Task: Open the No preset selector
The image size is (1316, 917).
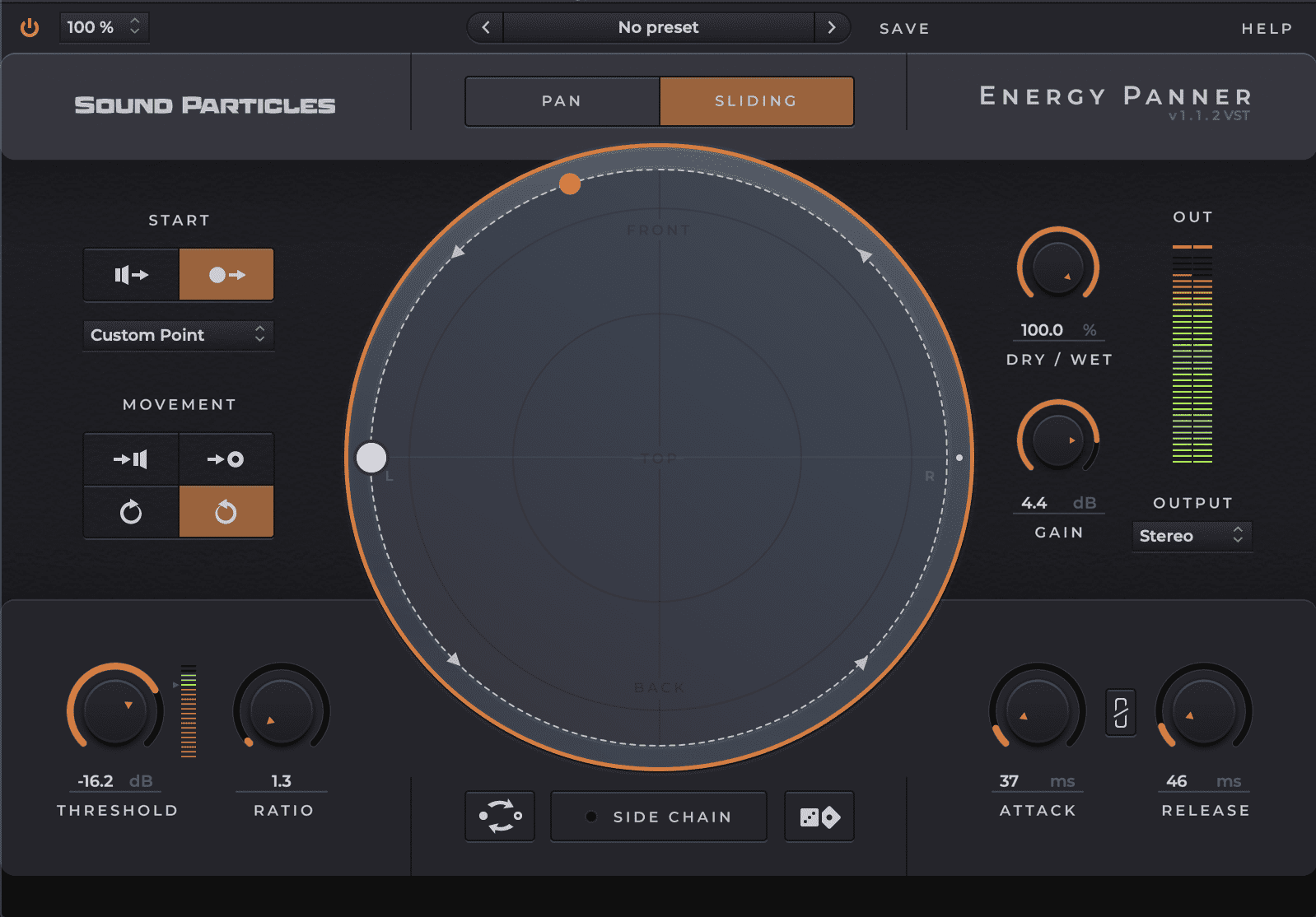Action: click(658, 27)
